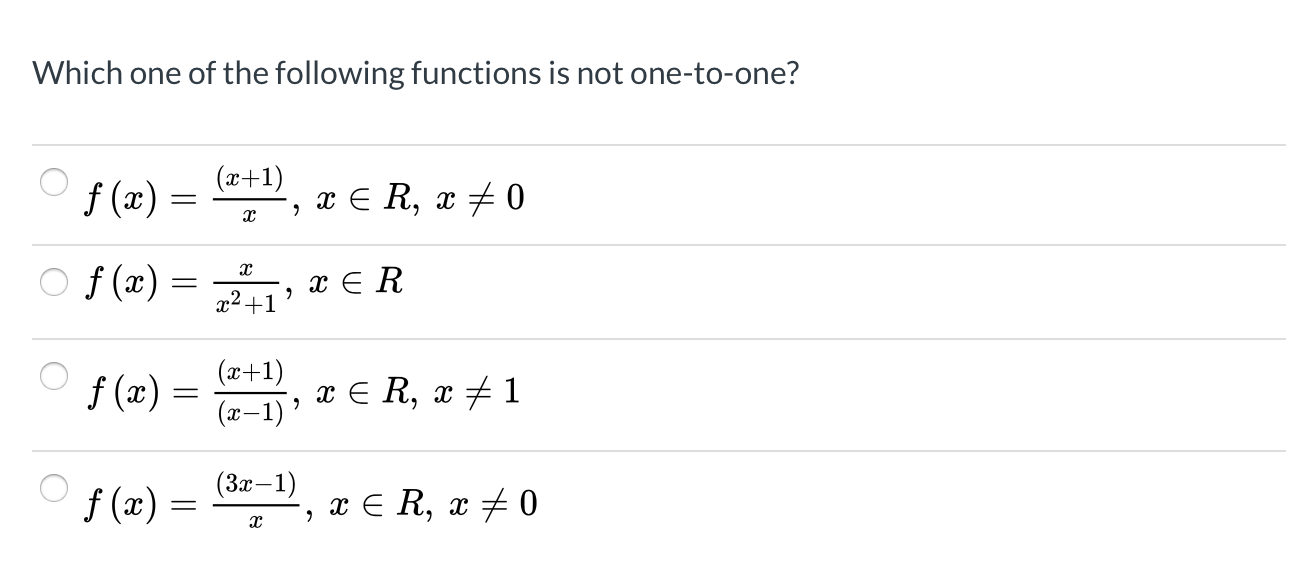The image size is (1310, 578).
Task: Select the radio button for f(x)=x/(x²+1)
Action: pyautogui.click(x=53, y=281)
